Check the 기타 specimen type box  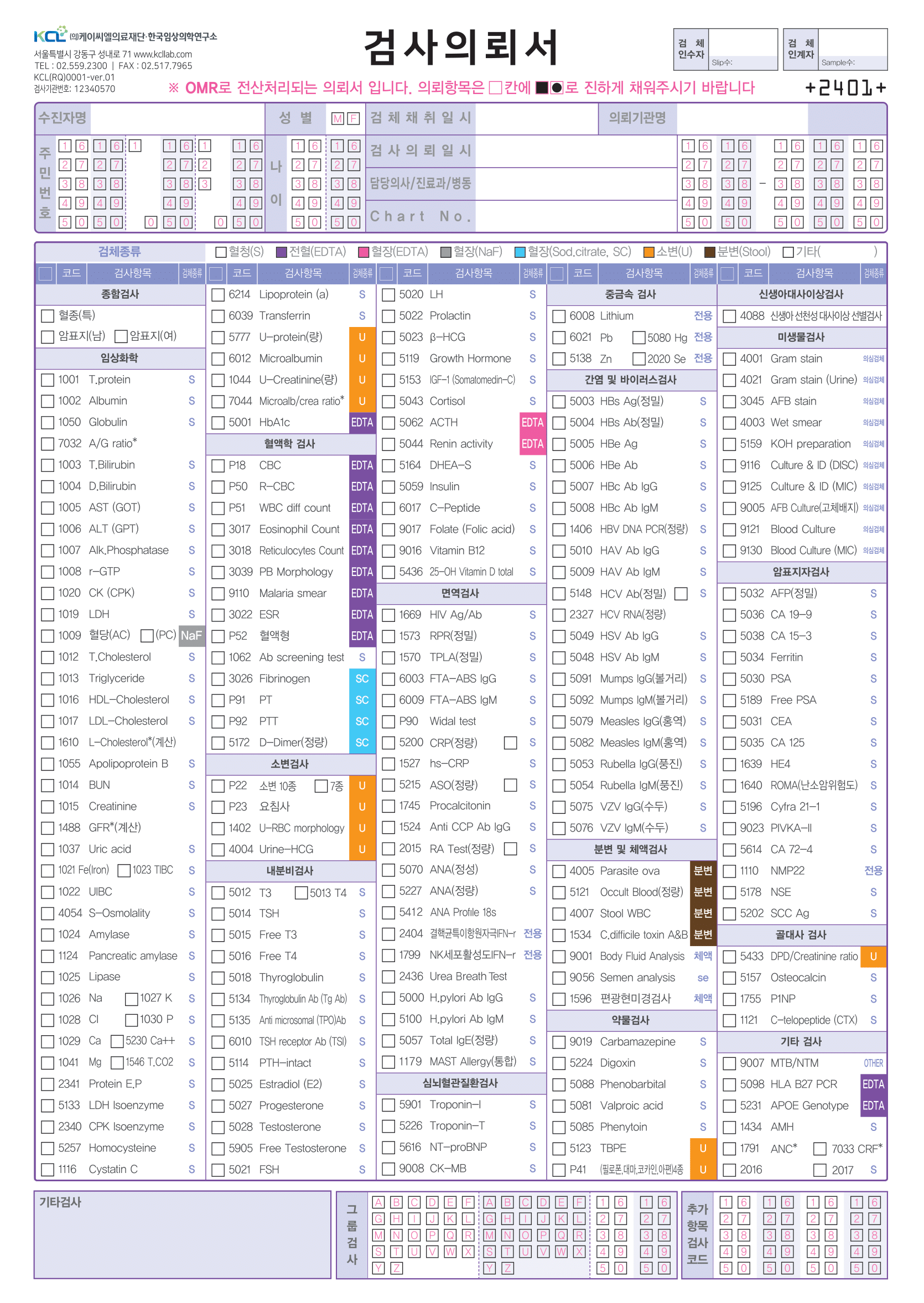pyautogui.click(x=788, y=252)
